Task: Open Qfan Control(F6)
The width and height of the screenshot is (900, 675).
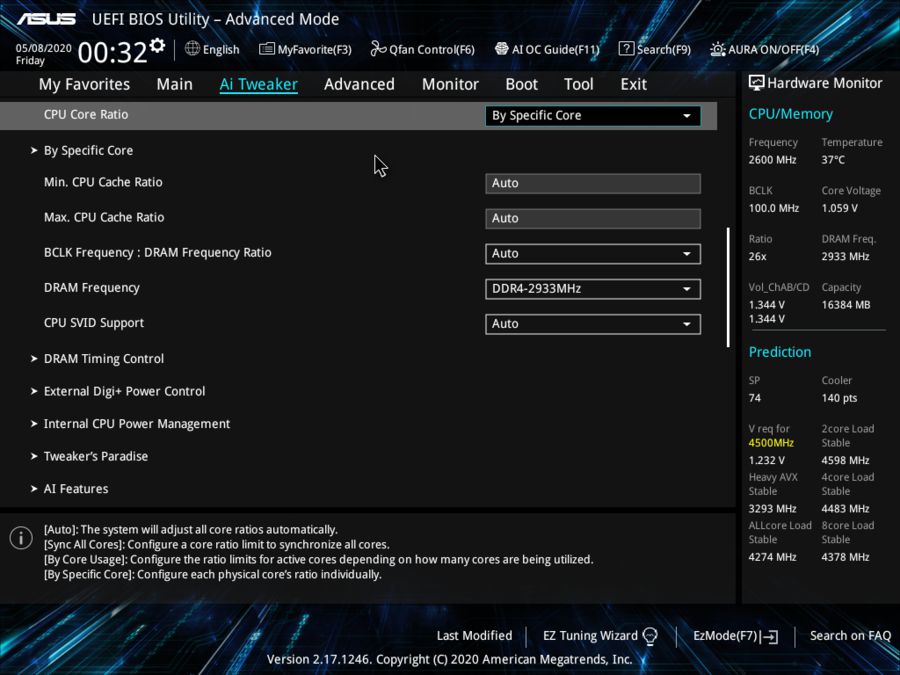Action: [432, 49]
